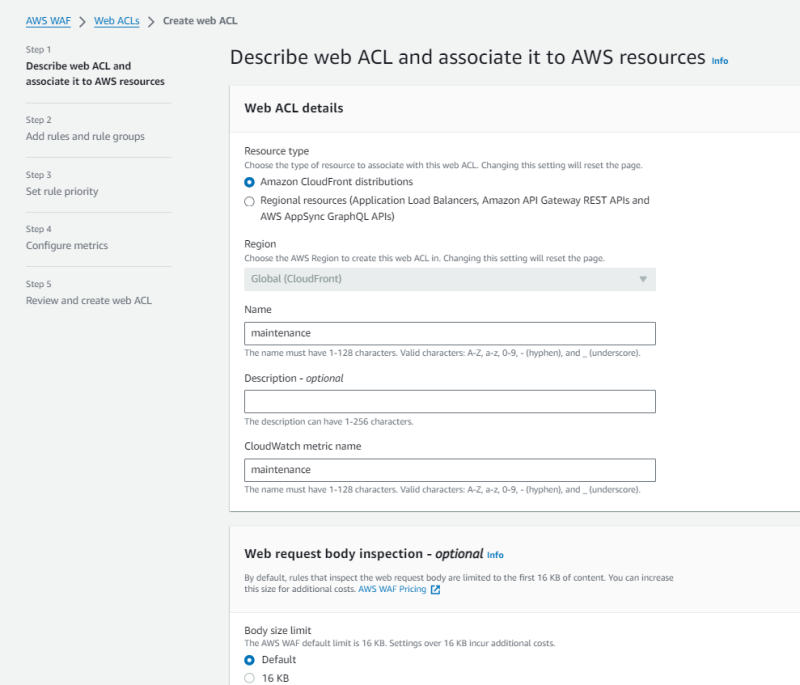800x685 pixels.
Task: Click the CloudWatch metric name field
Action: click(x=449, y=470)
